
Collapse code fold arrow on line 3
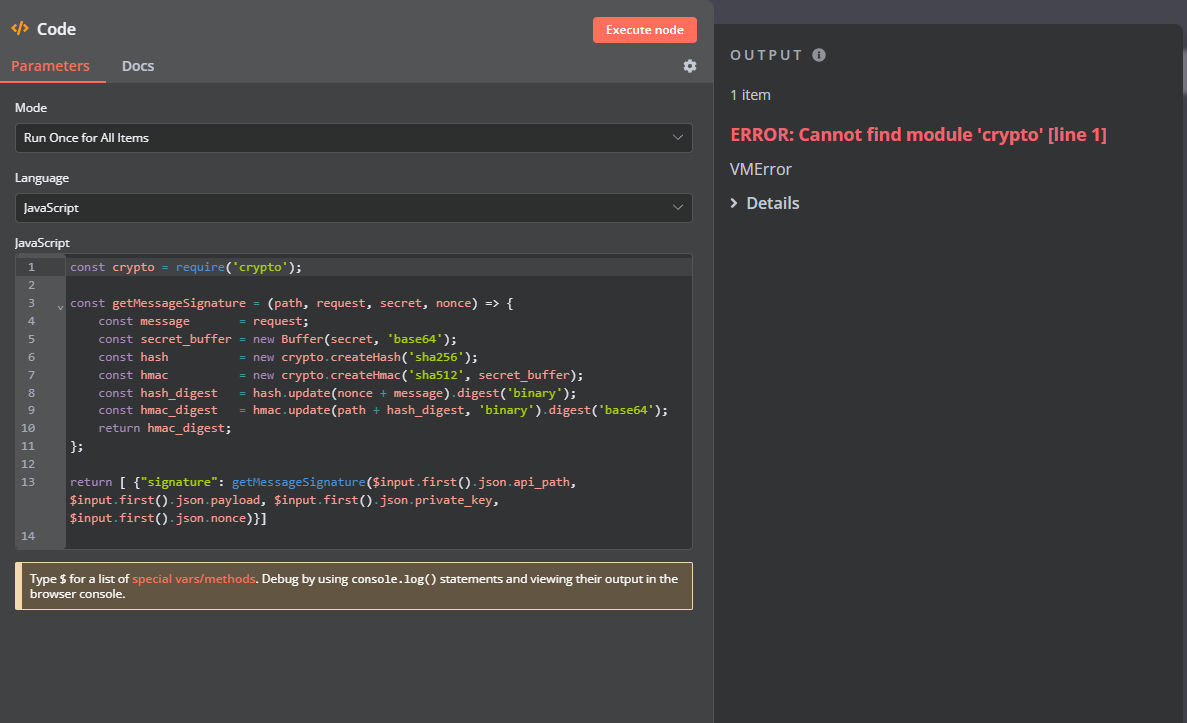coord(61,307)
